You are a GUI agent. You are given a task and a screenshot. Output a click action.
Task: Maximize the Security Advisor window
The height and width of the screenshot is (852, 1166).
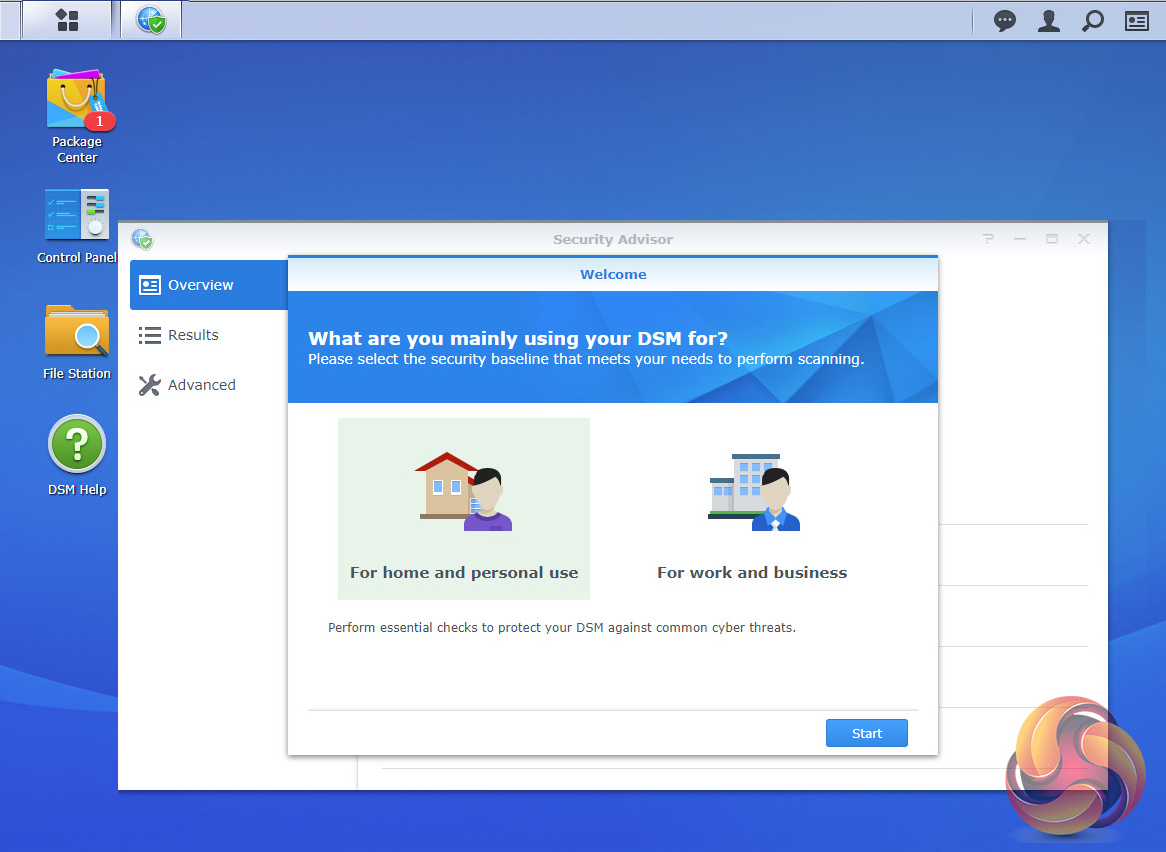click(1051, 239)
